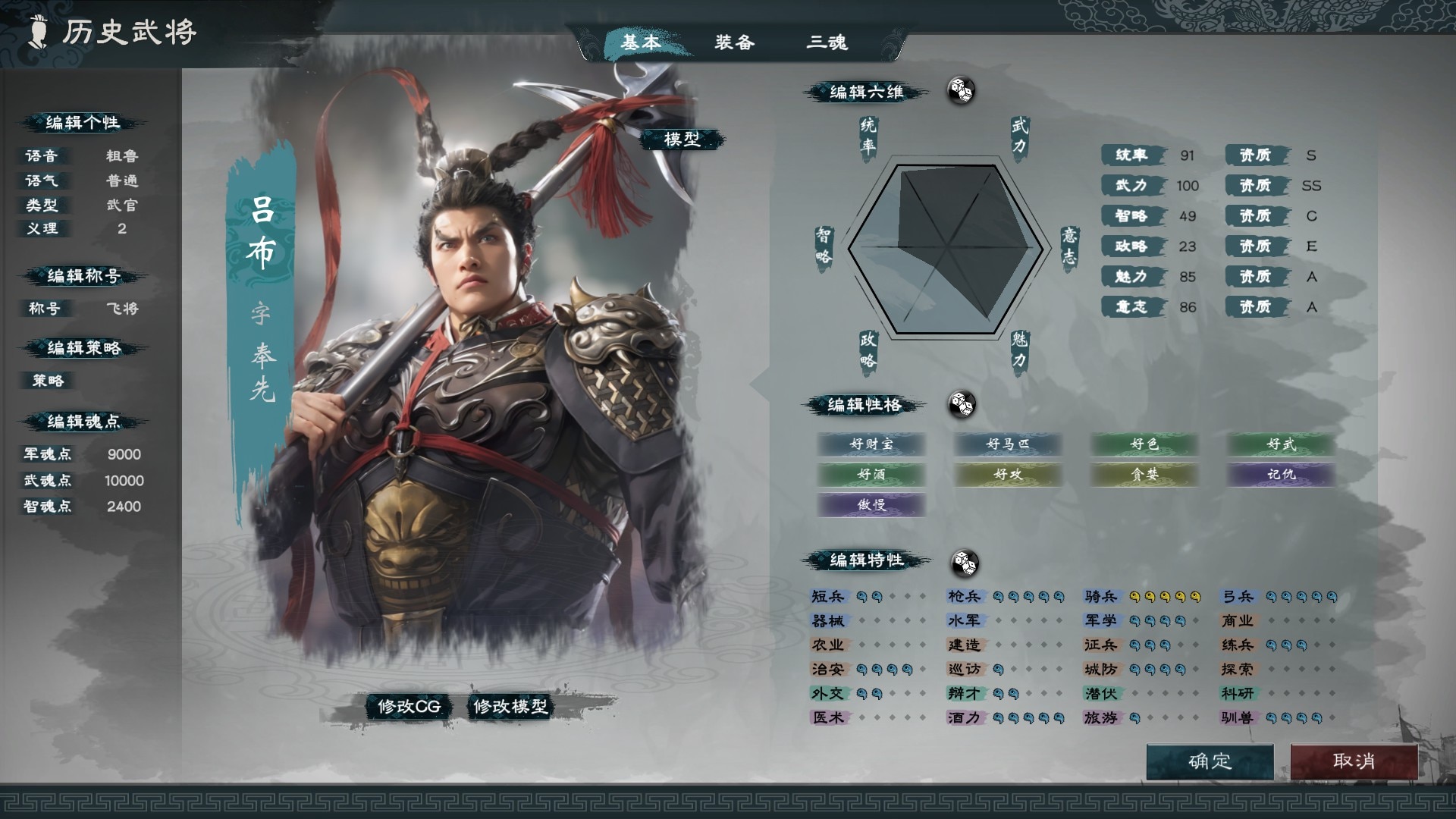Viewport: 1456px width, 819px height.
Task: Click the 枪兵 spear skill rating icons
Action: 1028,597
